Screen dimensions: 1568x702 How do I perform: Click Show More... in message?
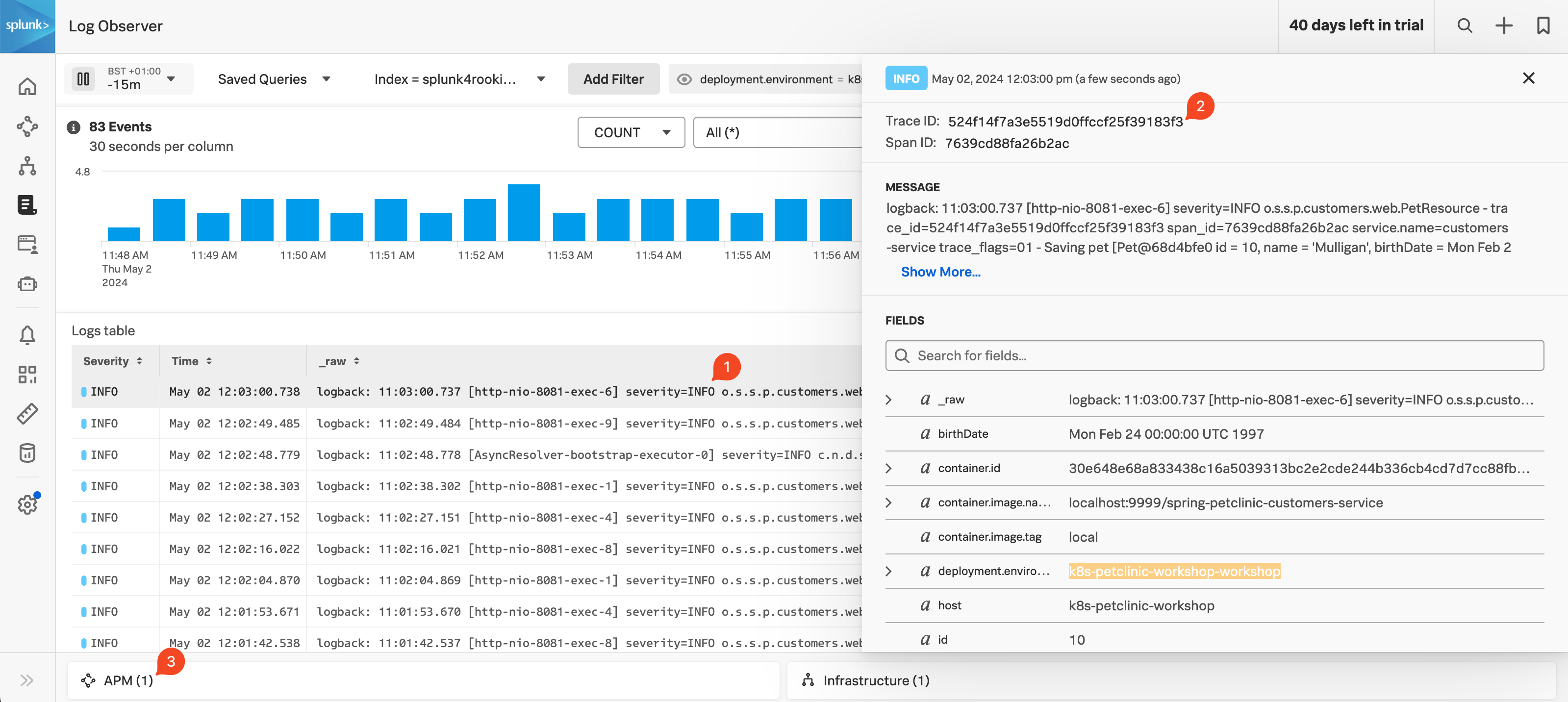pyautogui.click(x=940, y=272)
